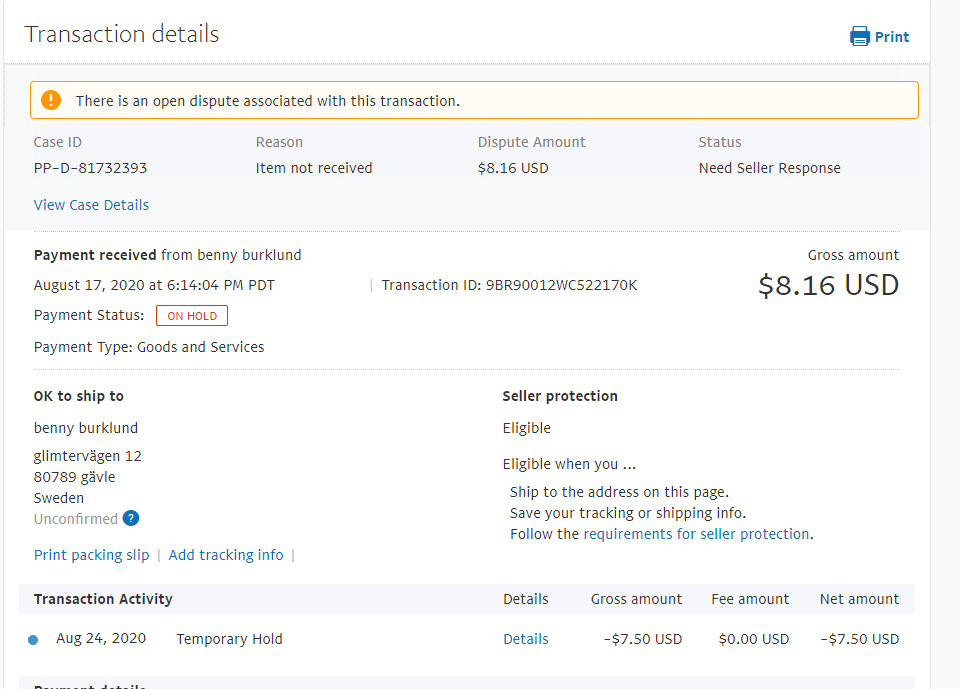
Task: Click the Transaction Activity header
Action: point(103,599)
